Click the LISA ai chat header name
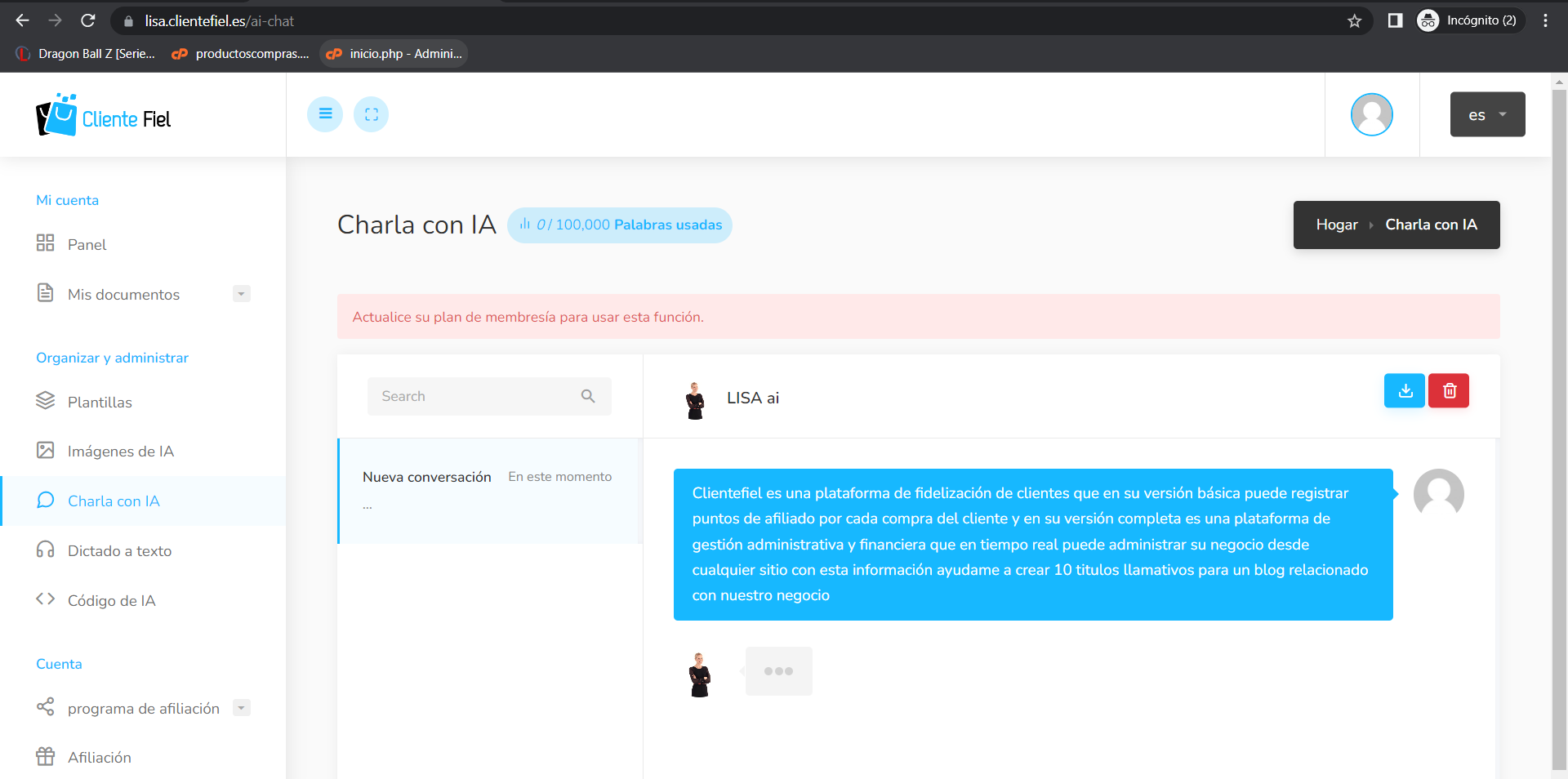The width and height of the screenshot is (1568, 779). 753,398
